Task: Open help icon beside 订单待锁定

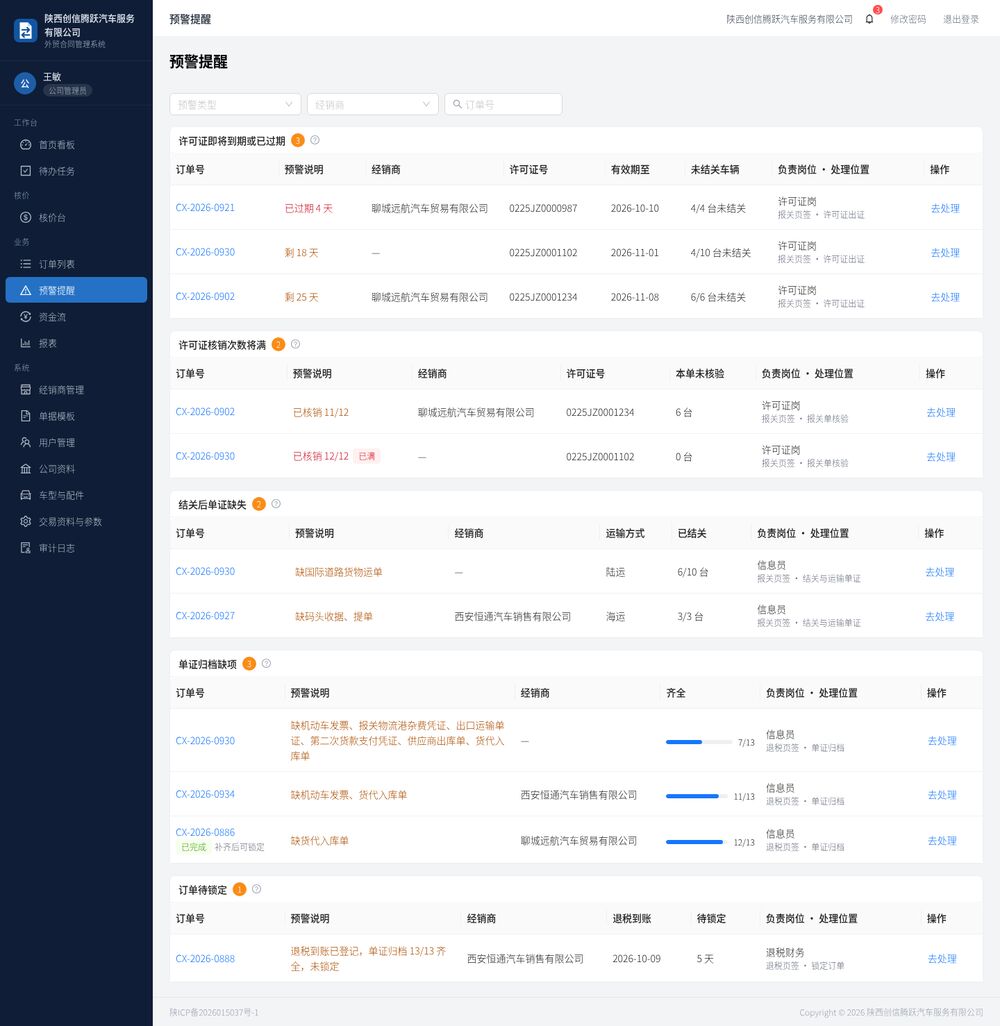Action: 257,889
